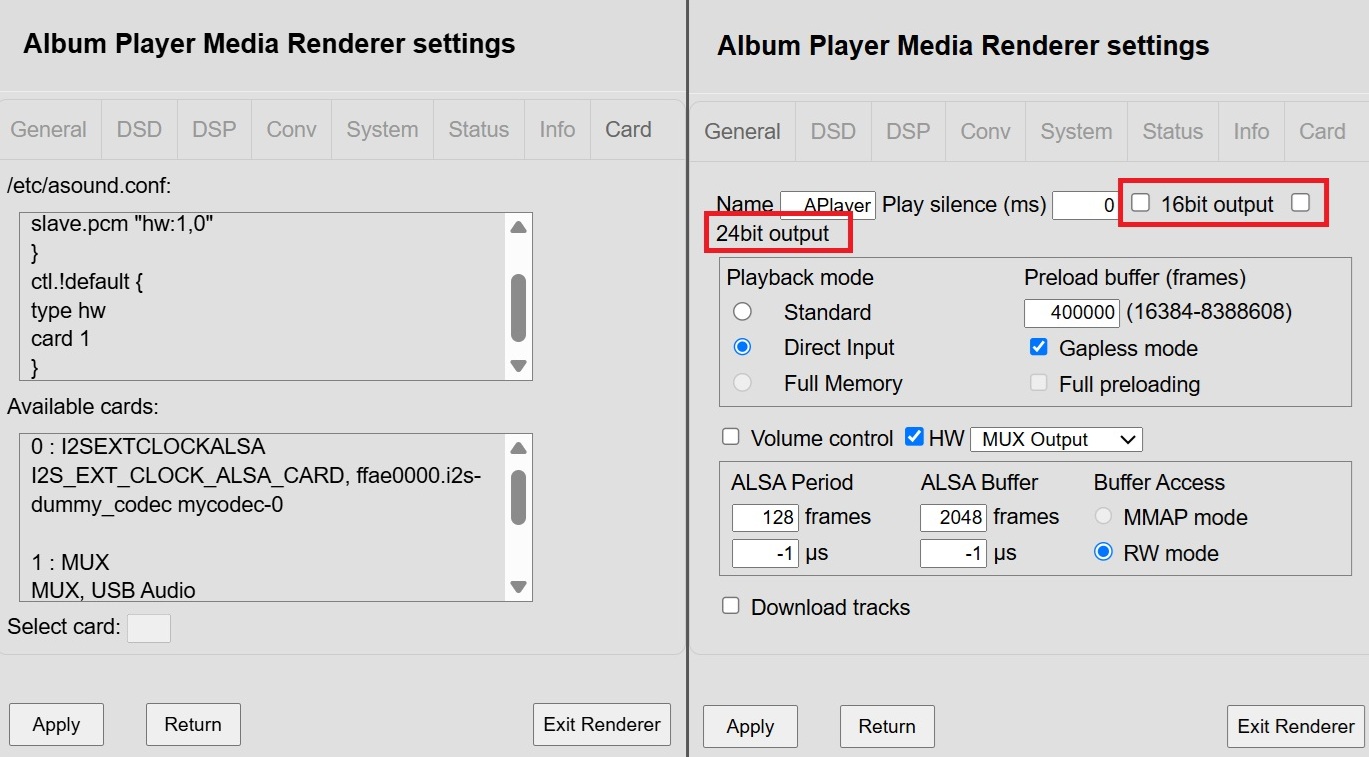
Task: Open the Status tab in right panel
Action: 1173,131
